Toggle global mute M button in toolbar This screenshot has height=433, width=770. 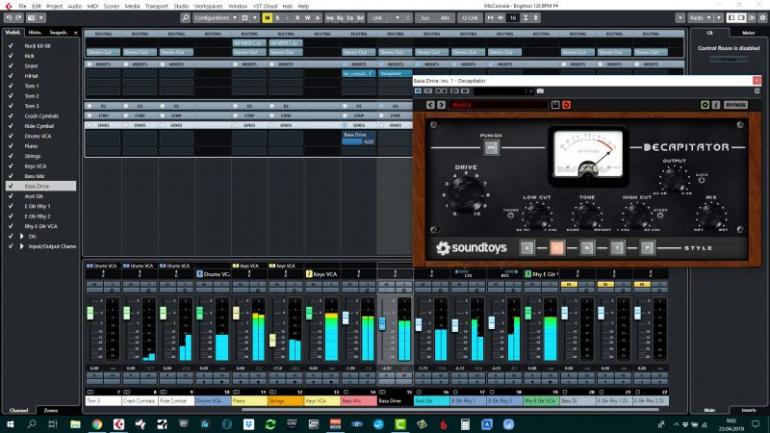pos(267,18)
